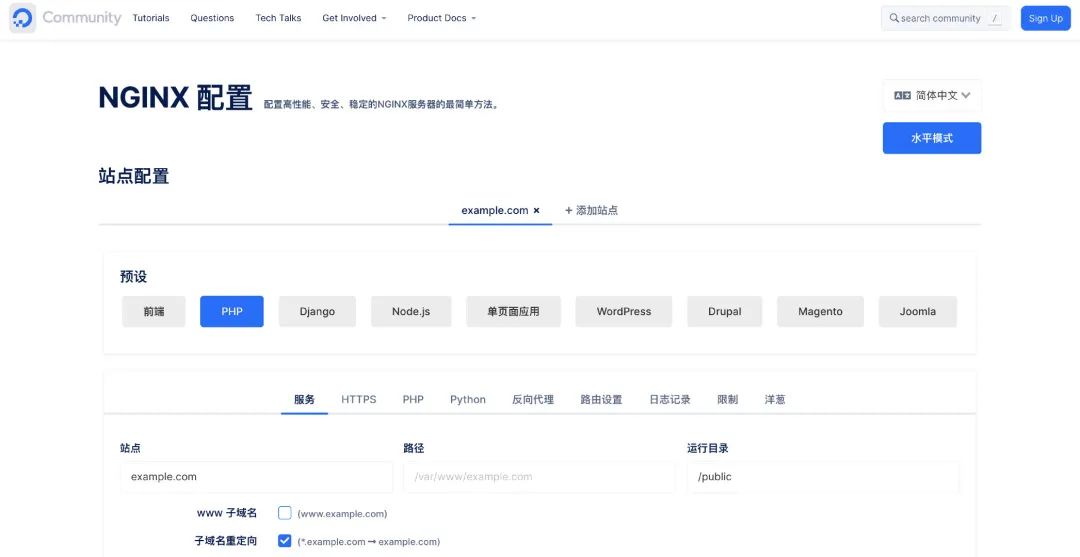This screenshot has height=557, width=1080.
Task: Choose the WordPress preset
Action: pos(623,311)
